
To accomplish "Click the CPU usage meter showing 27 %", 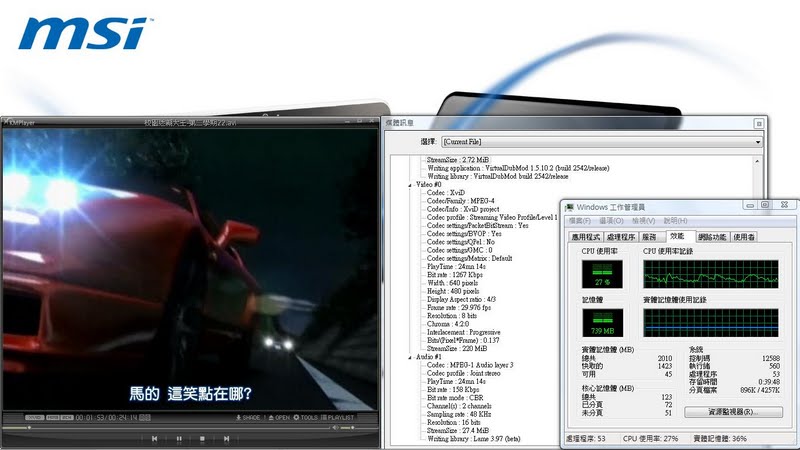I will tap(602, 274).
